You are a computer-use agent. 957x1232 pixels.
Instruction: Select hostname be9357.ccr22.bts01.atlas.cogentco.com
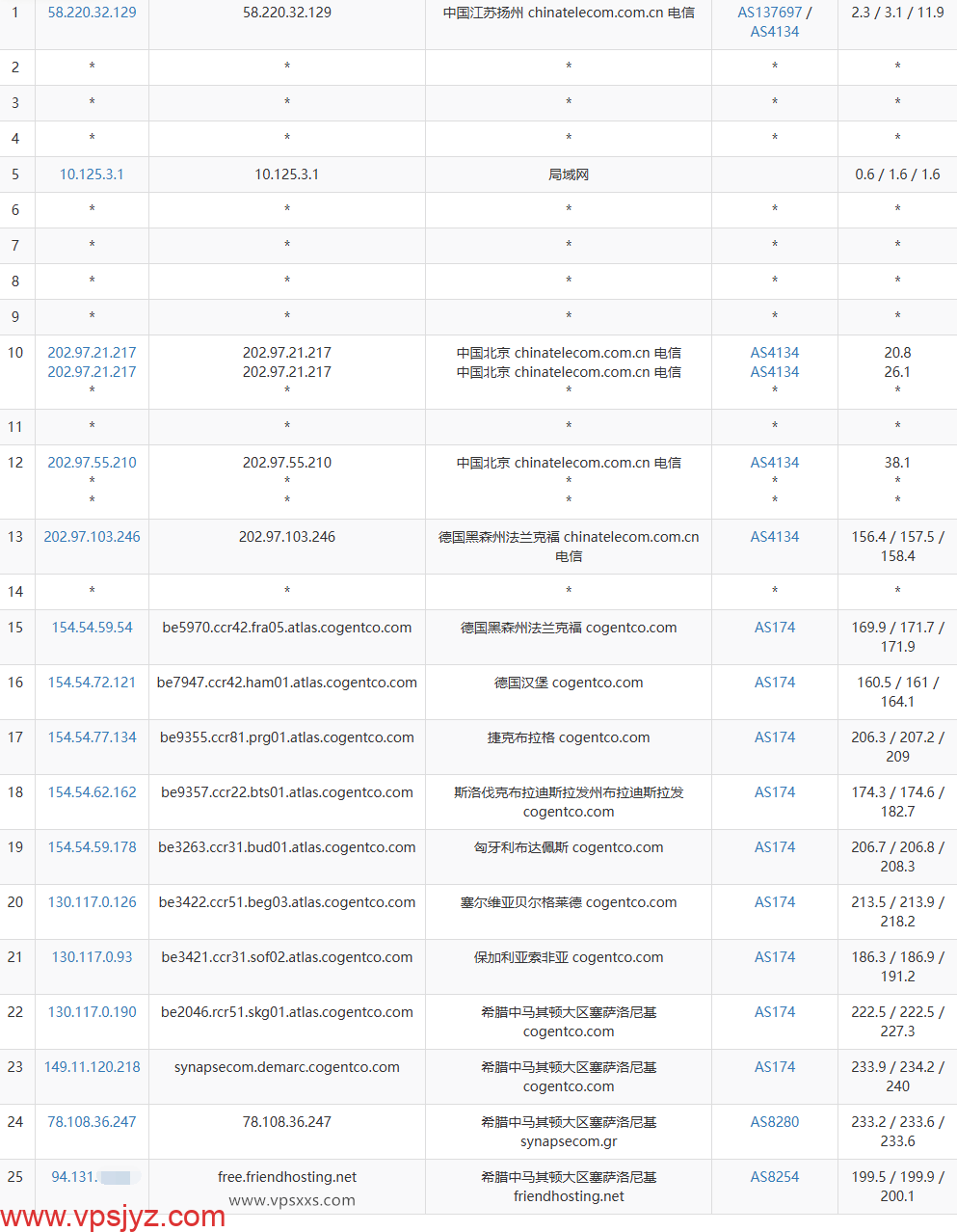(287, 792)
